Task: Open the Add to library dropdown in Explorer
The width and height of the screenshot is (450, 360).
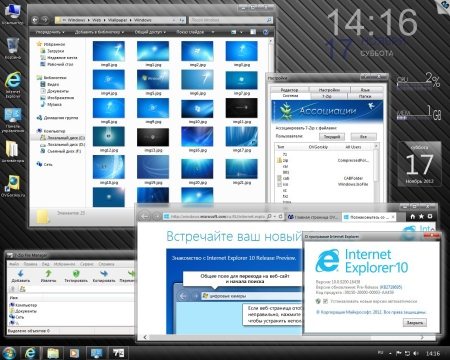Action: (99, 32)
